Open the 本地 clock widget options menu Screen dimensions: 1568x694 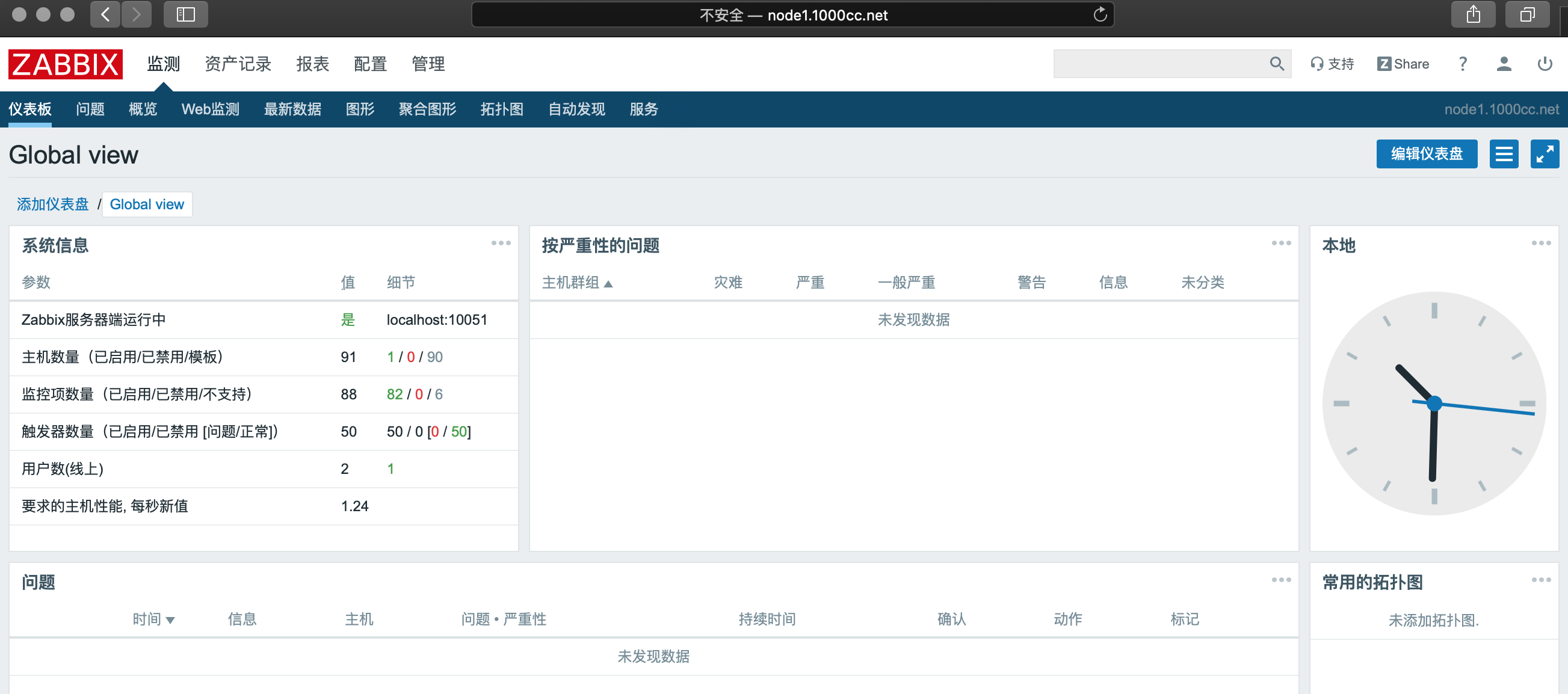click(1540, 244)
